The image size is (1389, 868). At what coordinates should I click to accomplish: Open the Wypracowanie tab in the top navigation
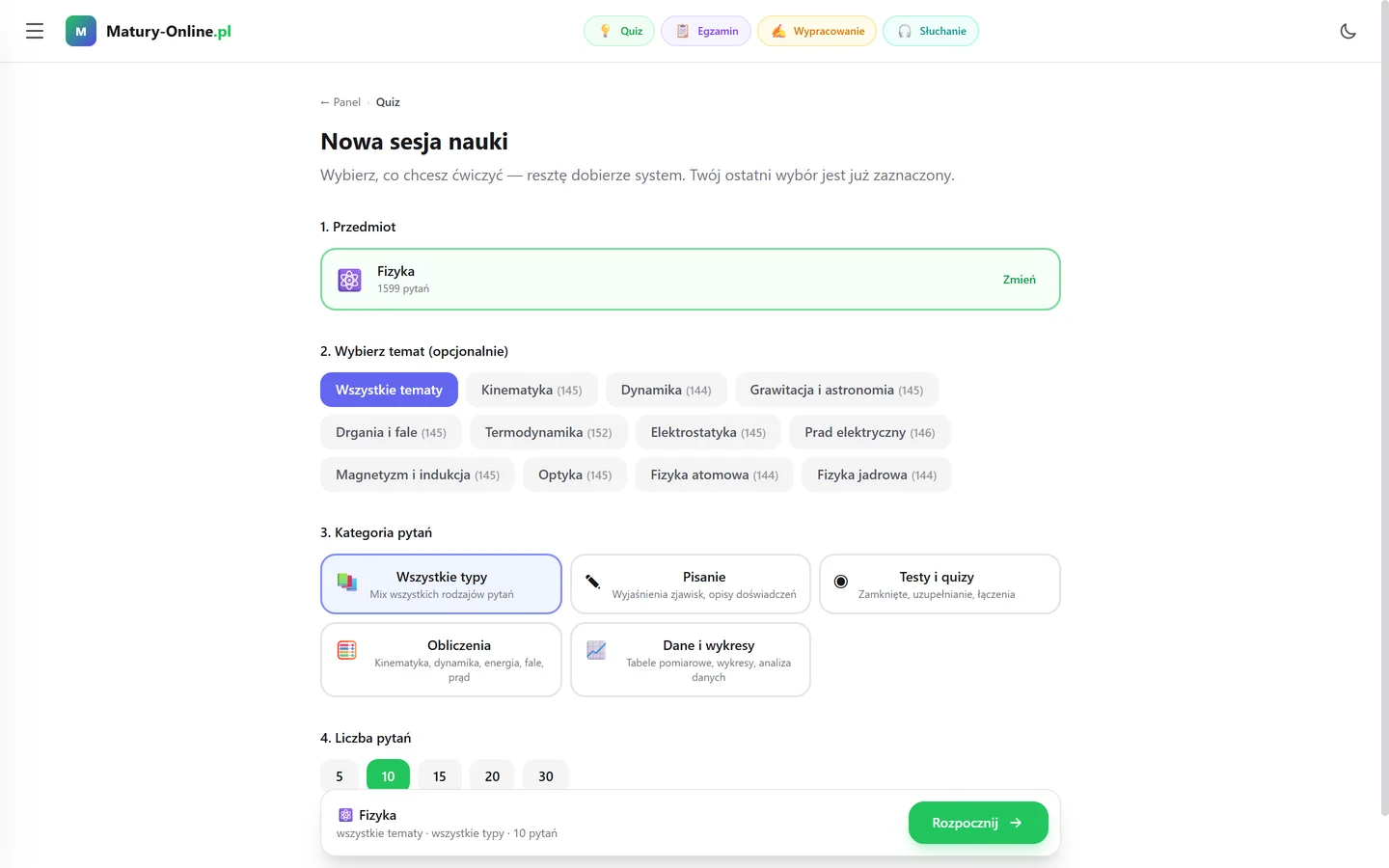pyautogui.click(x=817, y=31)
